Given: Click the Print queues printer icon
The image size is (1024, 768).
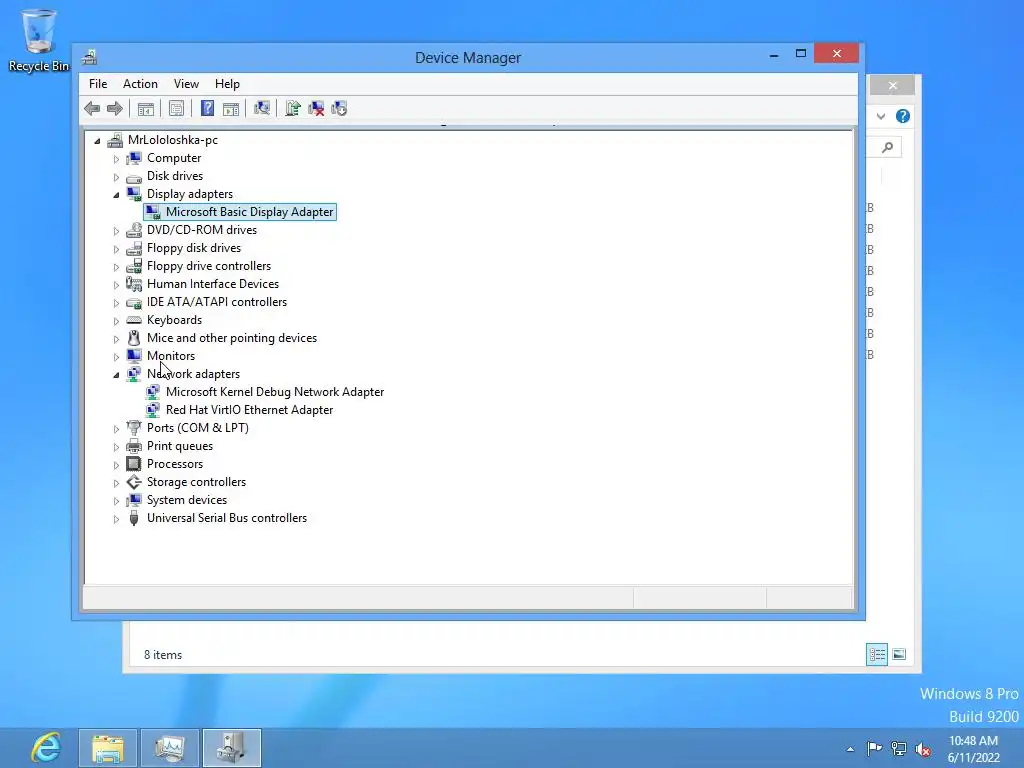Looking at the screenshot, I should [x=134, y=446].
